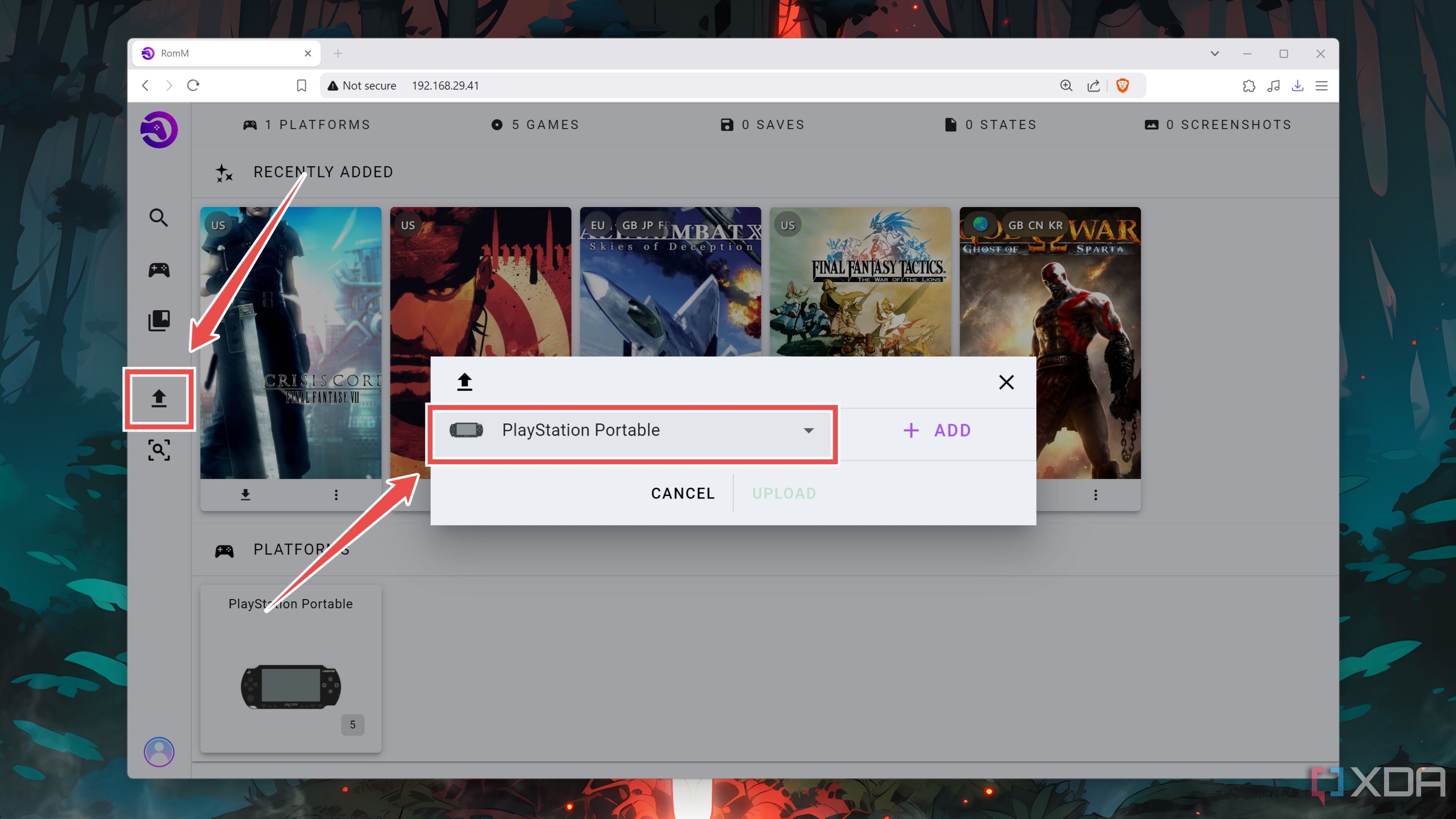The height and width of the screenshot is (819, 1456).
Task: Open the user profile avatar
Action: coord(159,752)
